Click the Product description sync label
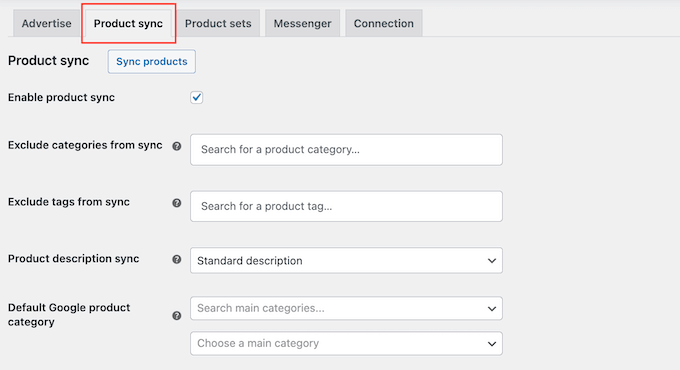 tap(73, 259)
